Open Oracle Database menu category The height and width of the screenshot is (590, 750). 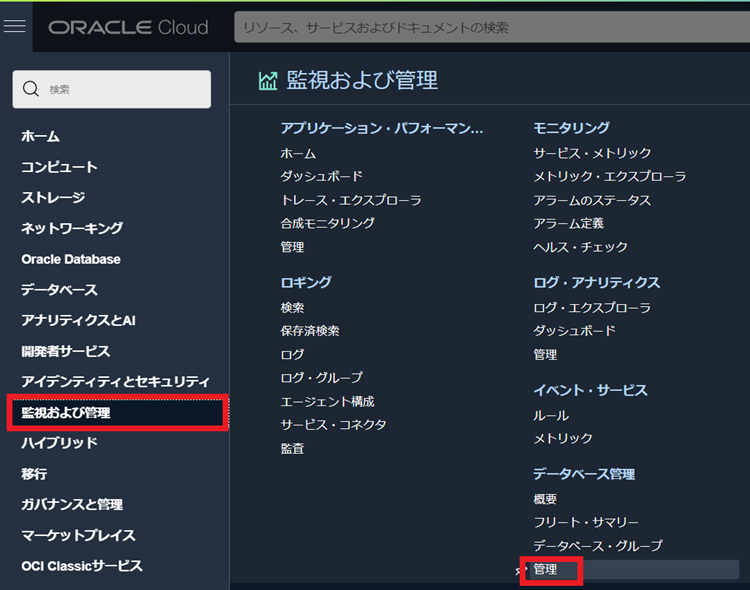pos(70,259)
